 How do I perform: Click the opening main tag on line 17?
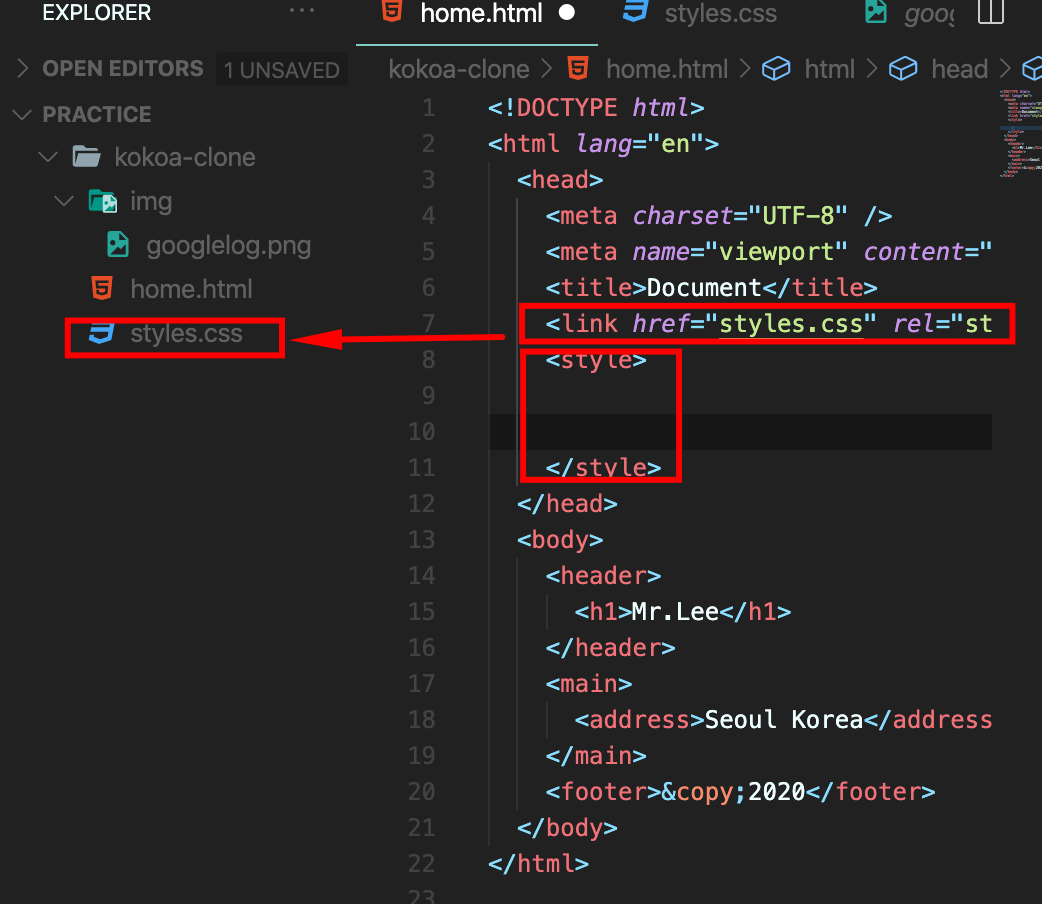pyautogui.click(x=589, y=684)
